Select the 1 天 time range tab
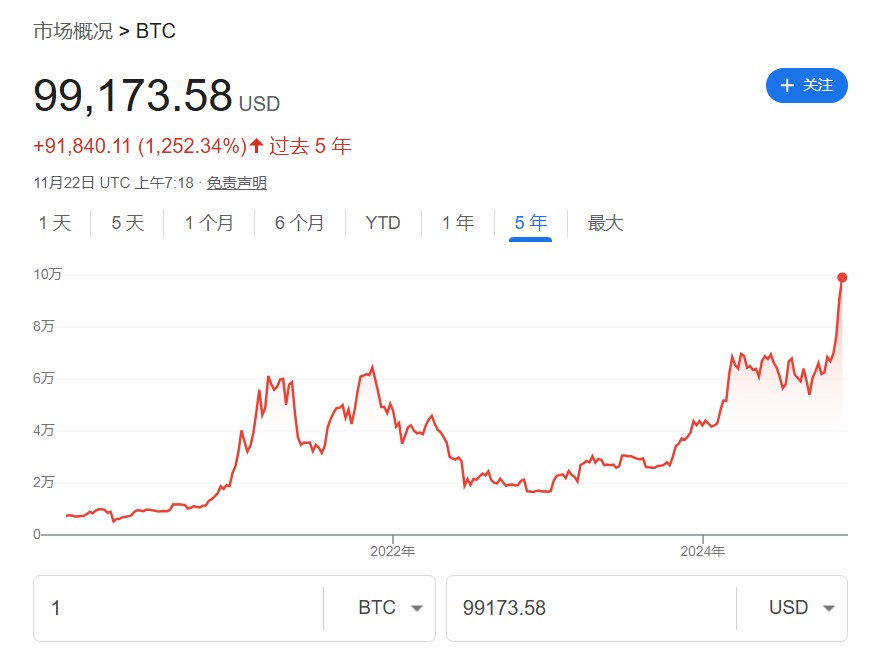This screenshot has width=885, height=658. 55,223
